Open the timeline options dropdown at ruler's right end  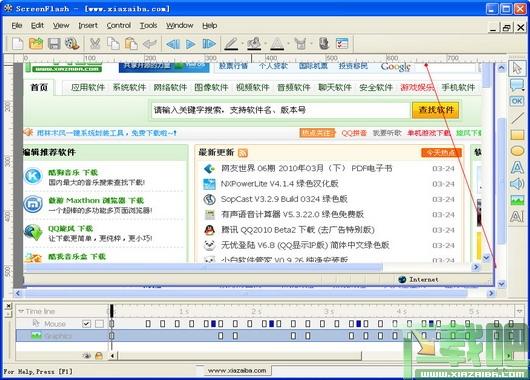(x=520, y=310)
